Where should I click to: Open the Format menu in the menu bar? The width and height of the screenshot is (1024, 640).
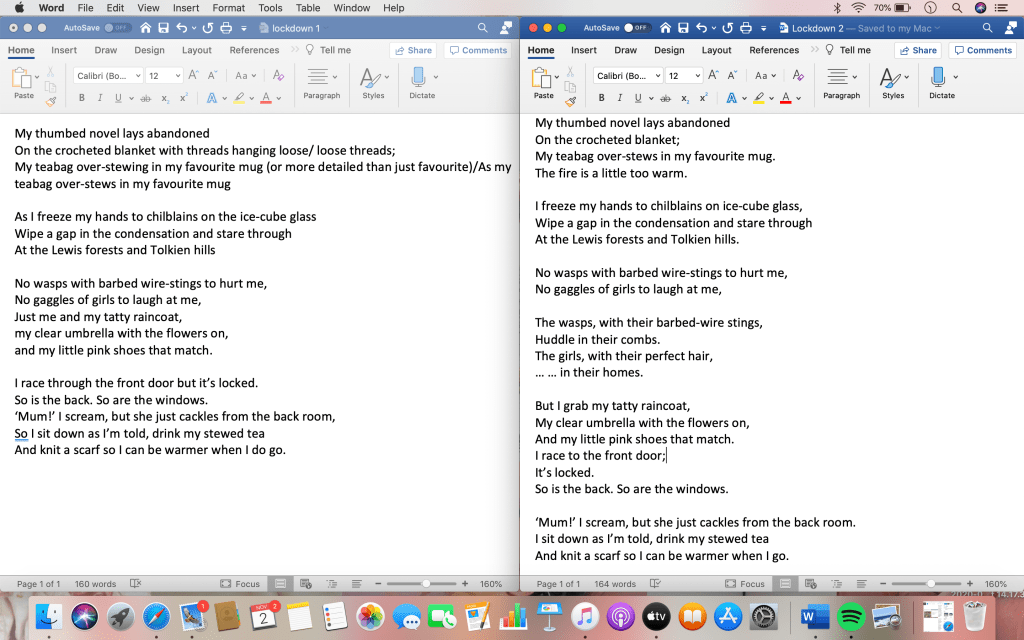(x=229, y=8)
